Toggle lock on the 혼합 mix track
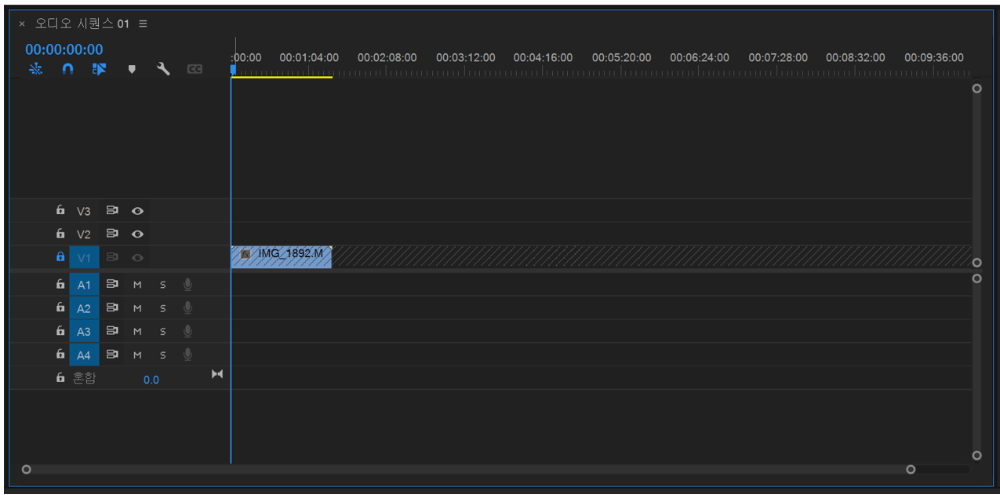 [60, 378]
